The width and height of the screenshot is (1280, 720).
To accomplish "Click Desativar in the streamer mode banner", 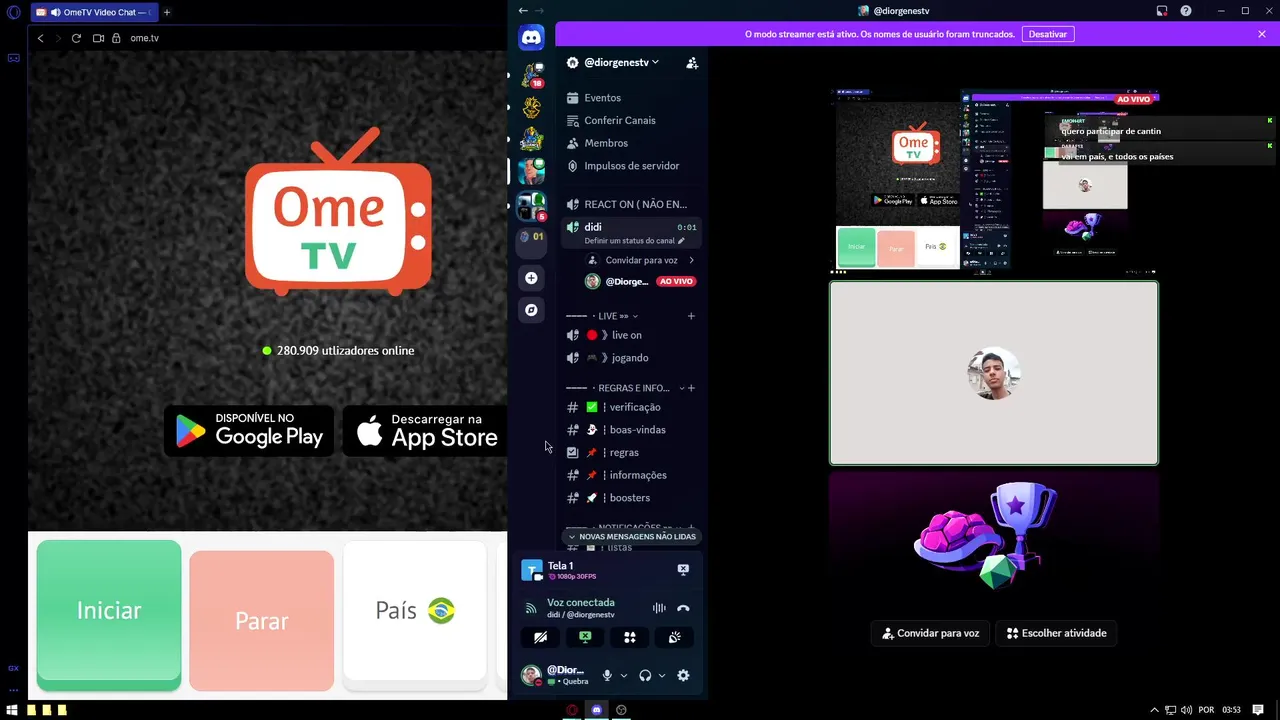I will pos(1048,34).
